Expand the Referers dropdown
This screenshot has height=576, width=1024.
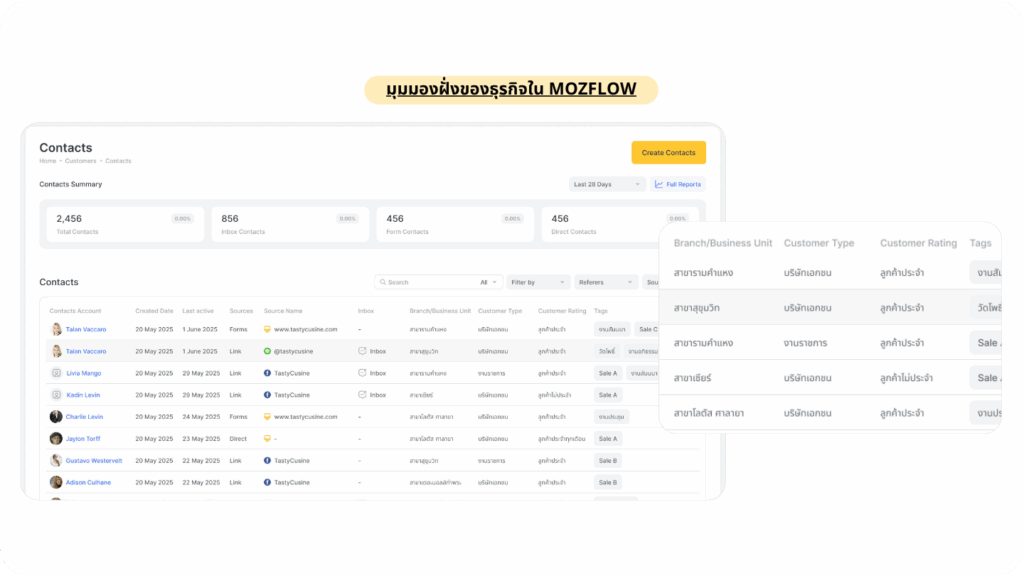(x=606, y=282)
